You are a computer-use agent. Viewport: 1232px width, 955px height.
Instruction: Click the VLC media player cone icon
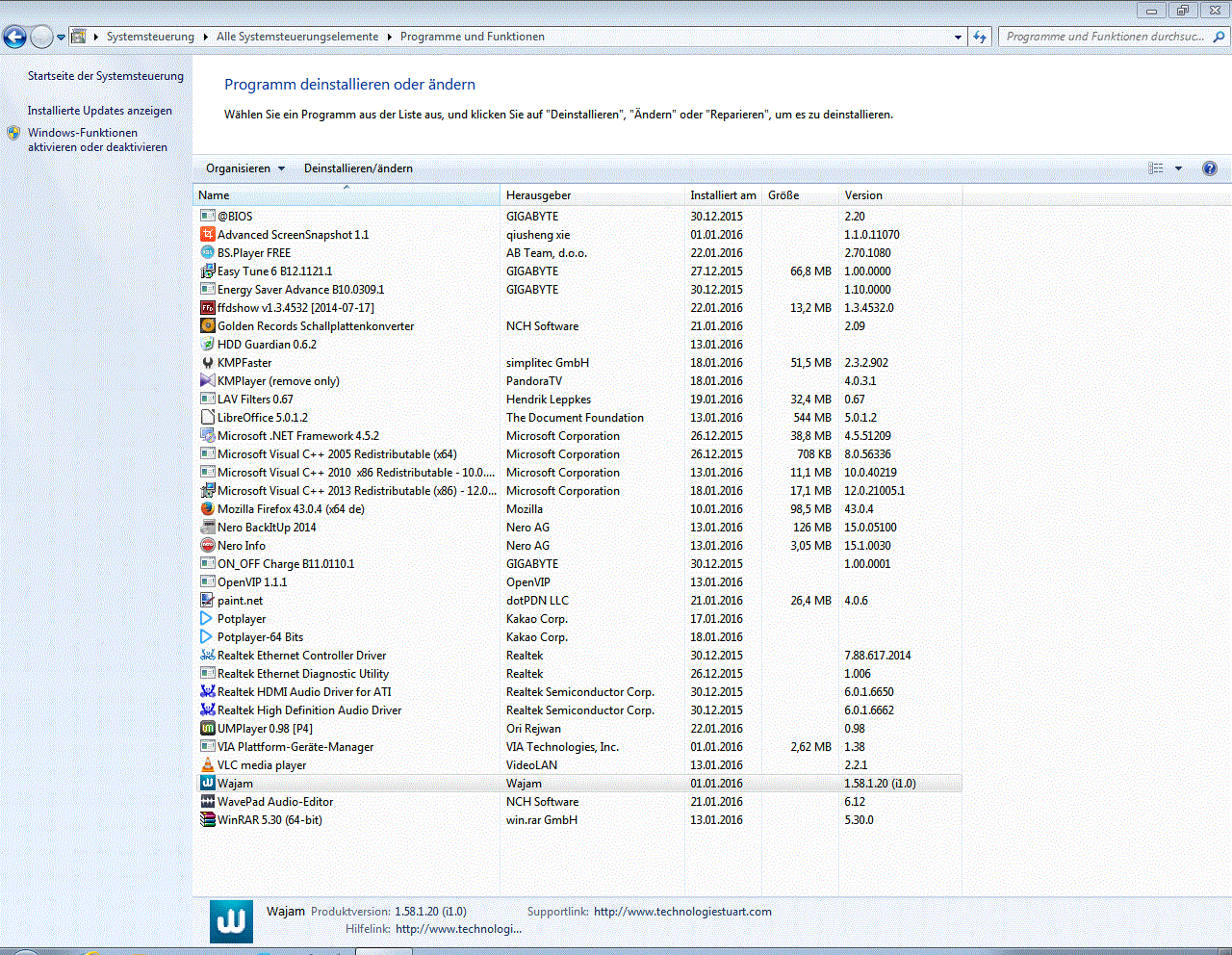207,764
